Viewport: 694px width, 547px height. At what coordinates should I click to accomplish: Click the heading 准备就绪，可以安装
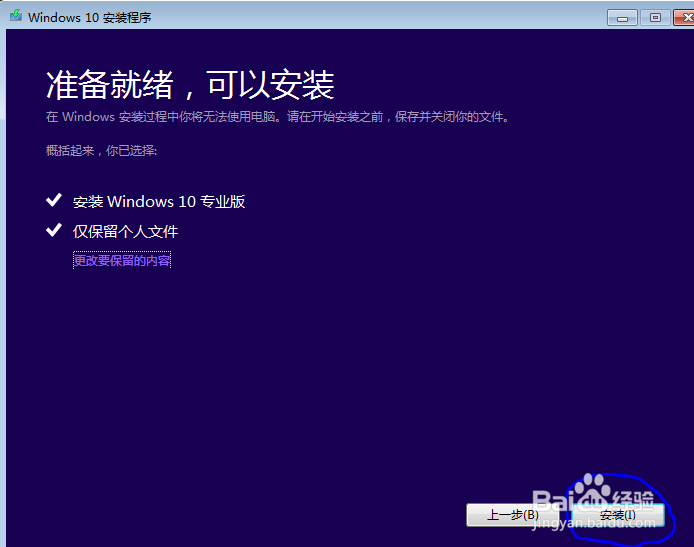pyautogui.click(x=190, y=85)
